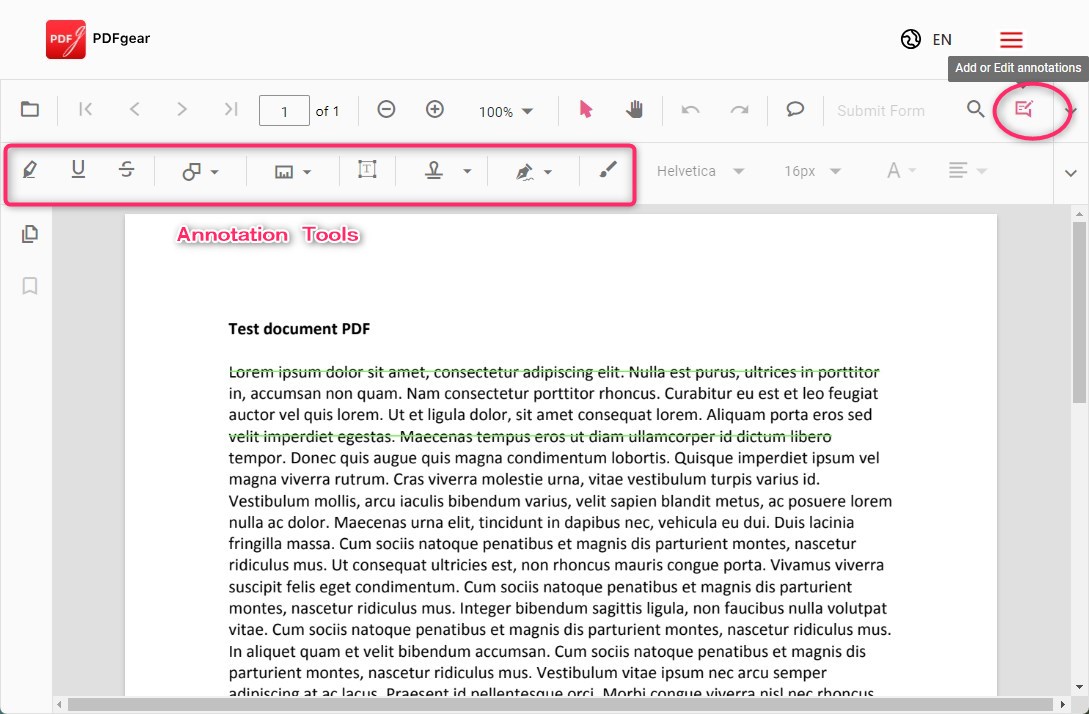
Task: Open the Helvetica font dropdown
Action: [x=700, y=170]
